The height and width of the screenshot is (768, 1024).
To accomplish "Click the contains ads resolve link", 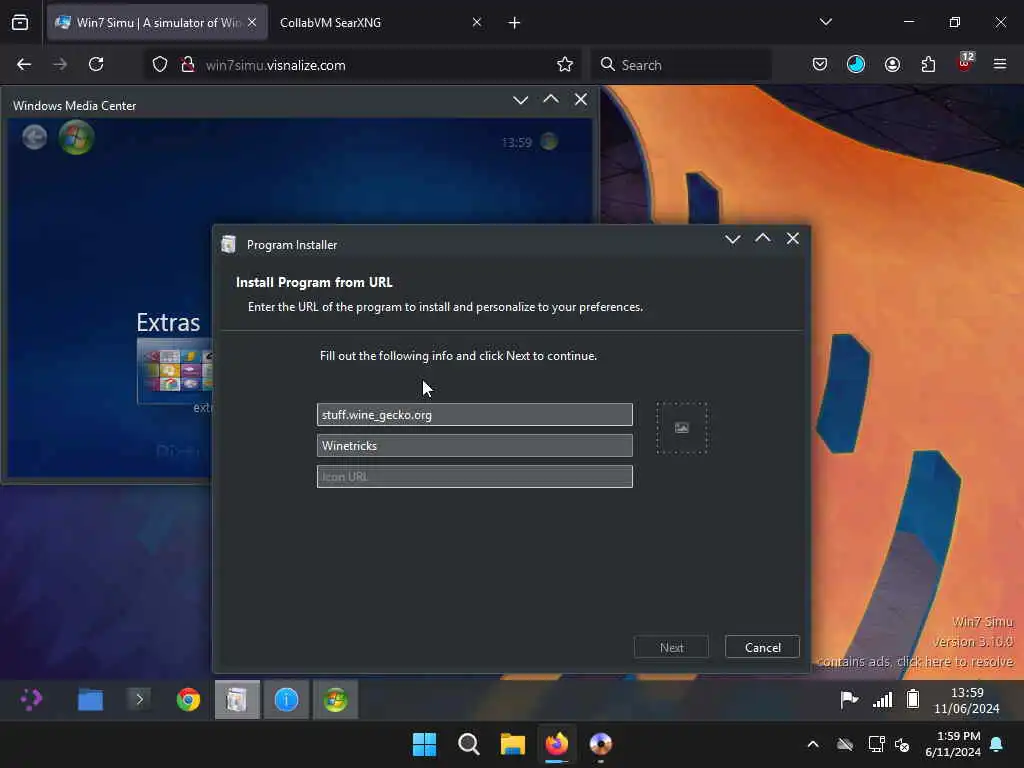I will click(916, 662).
